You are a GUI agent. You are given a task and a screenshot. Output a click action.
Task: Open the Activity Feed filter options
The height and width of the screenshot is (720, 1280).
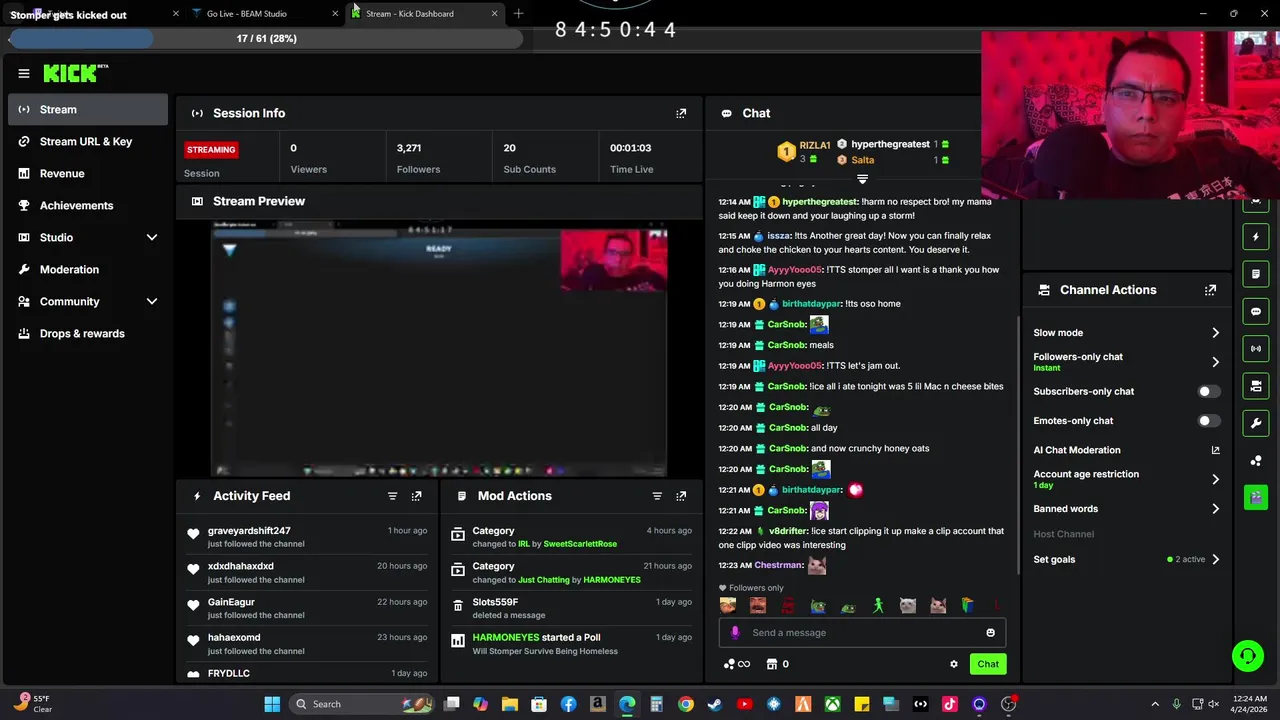click(x=392, y=496)
